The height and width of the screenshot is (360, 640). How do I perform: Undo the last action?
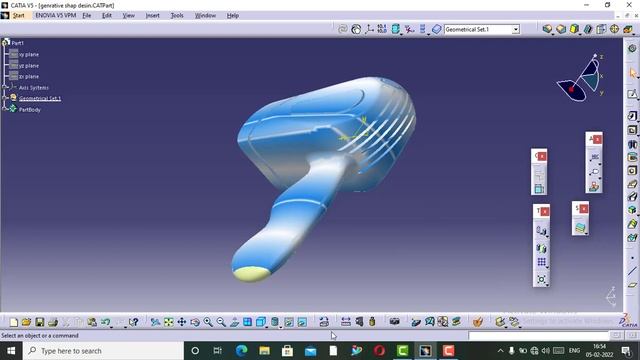tap(105, 322)
